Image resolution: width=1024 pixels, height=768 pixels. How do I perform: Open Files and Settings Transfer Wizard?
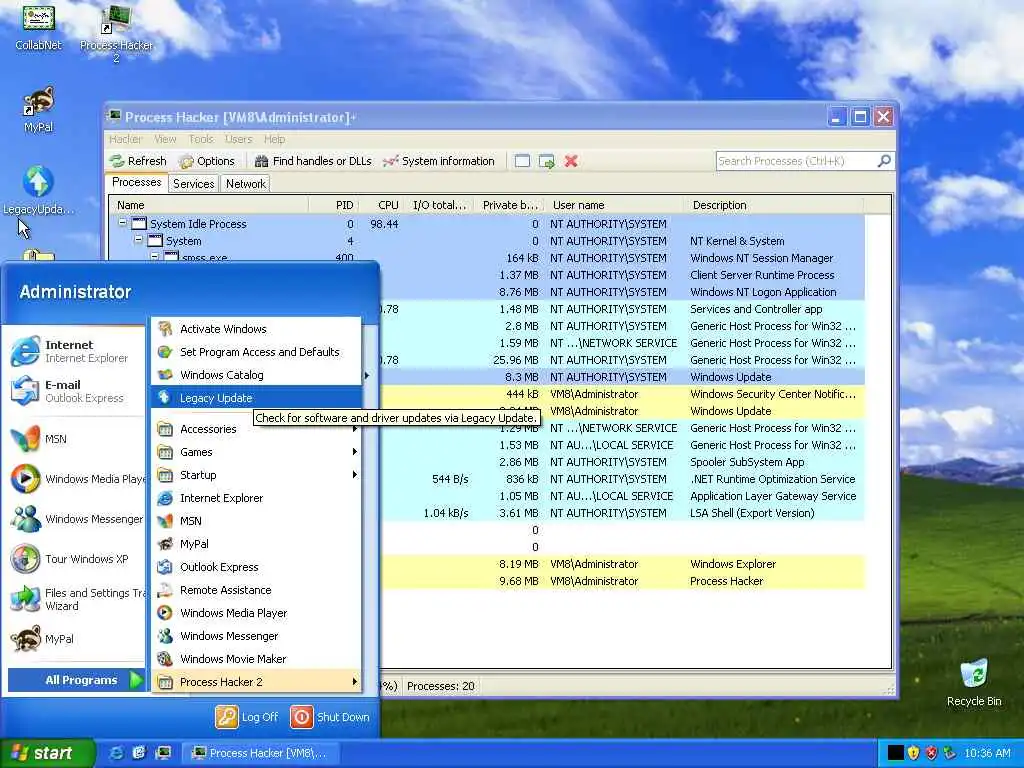coord(75,599)
